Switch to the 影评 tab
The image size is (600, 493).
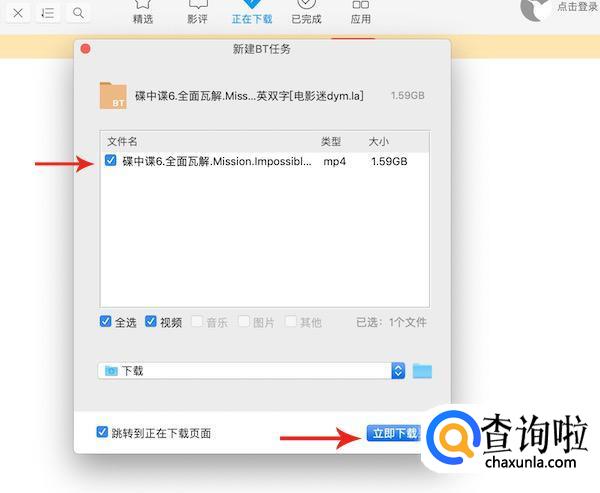point(197,12)
